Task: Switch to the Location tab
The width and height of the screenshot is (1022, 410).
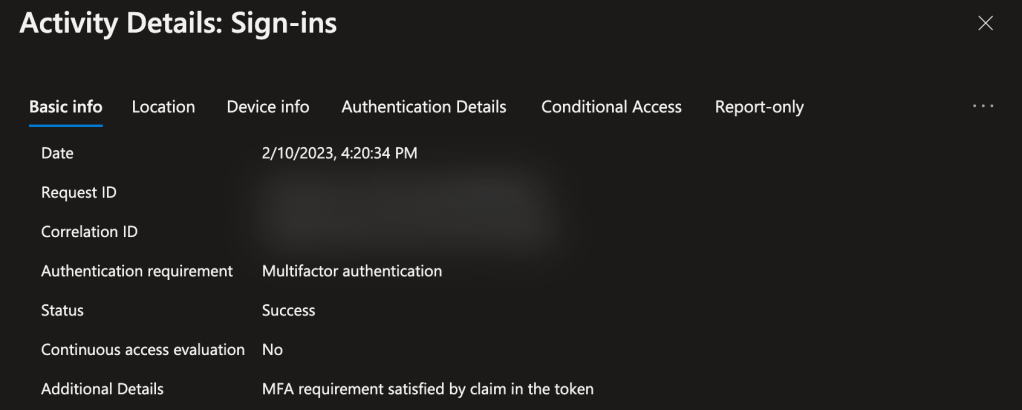Action: 163,107
